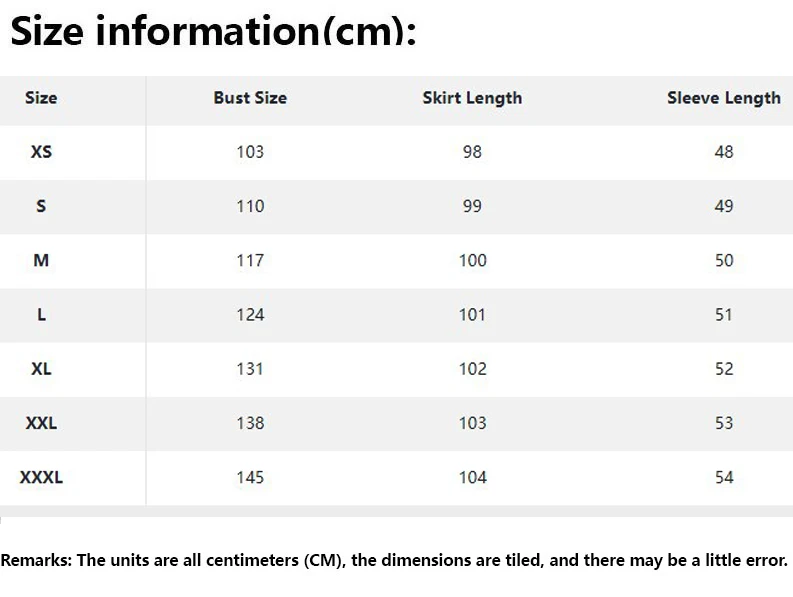The image size is (793, 597).
Task: Click sleeve length value 51
Action: click(x=724, y=314)
